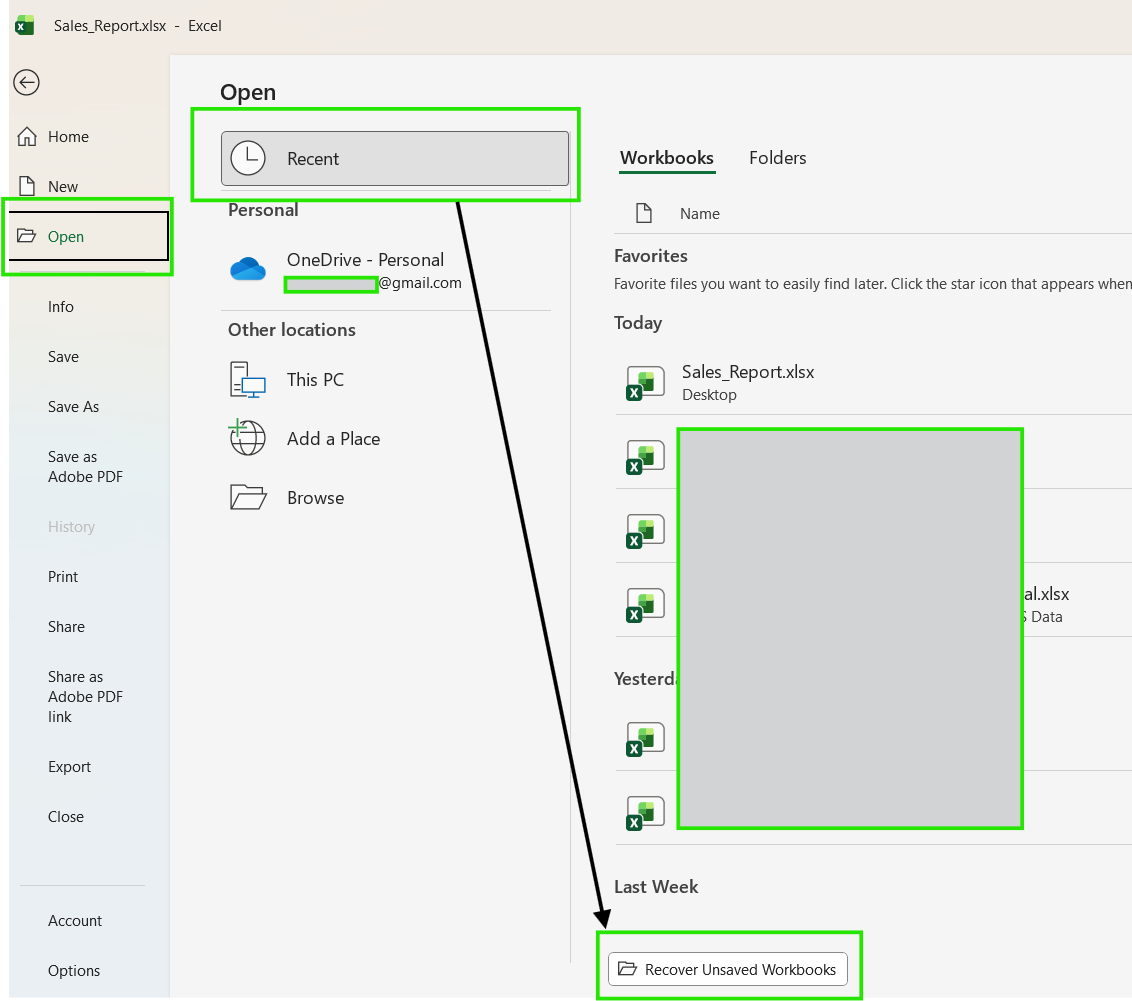Open OneDrive - Personal via its cloud icon

[248, 269]
